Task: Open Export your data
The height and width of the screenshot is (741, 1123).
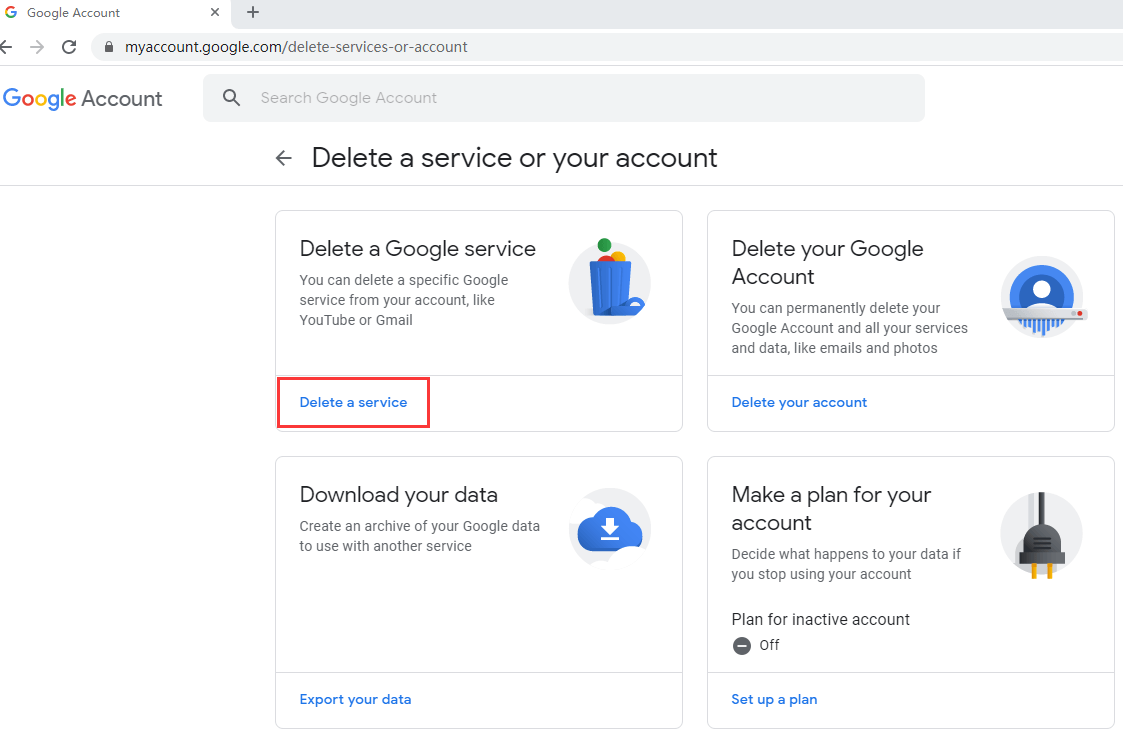Action: click(355, 699)
